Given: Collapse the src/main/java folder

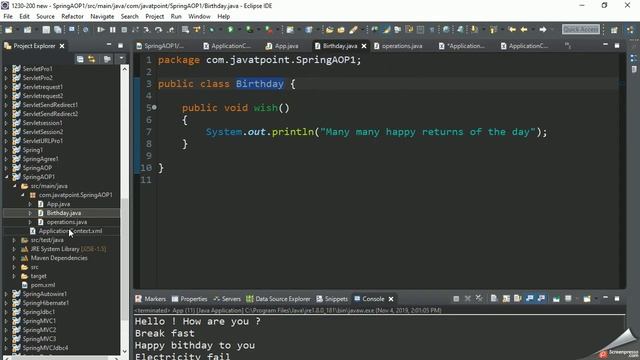Looking at the screenshot, I should click(15, 186).
